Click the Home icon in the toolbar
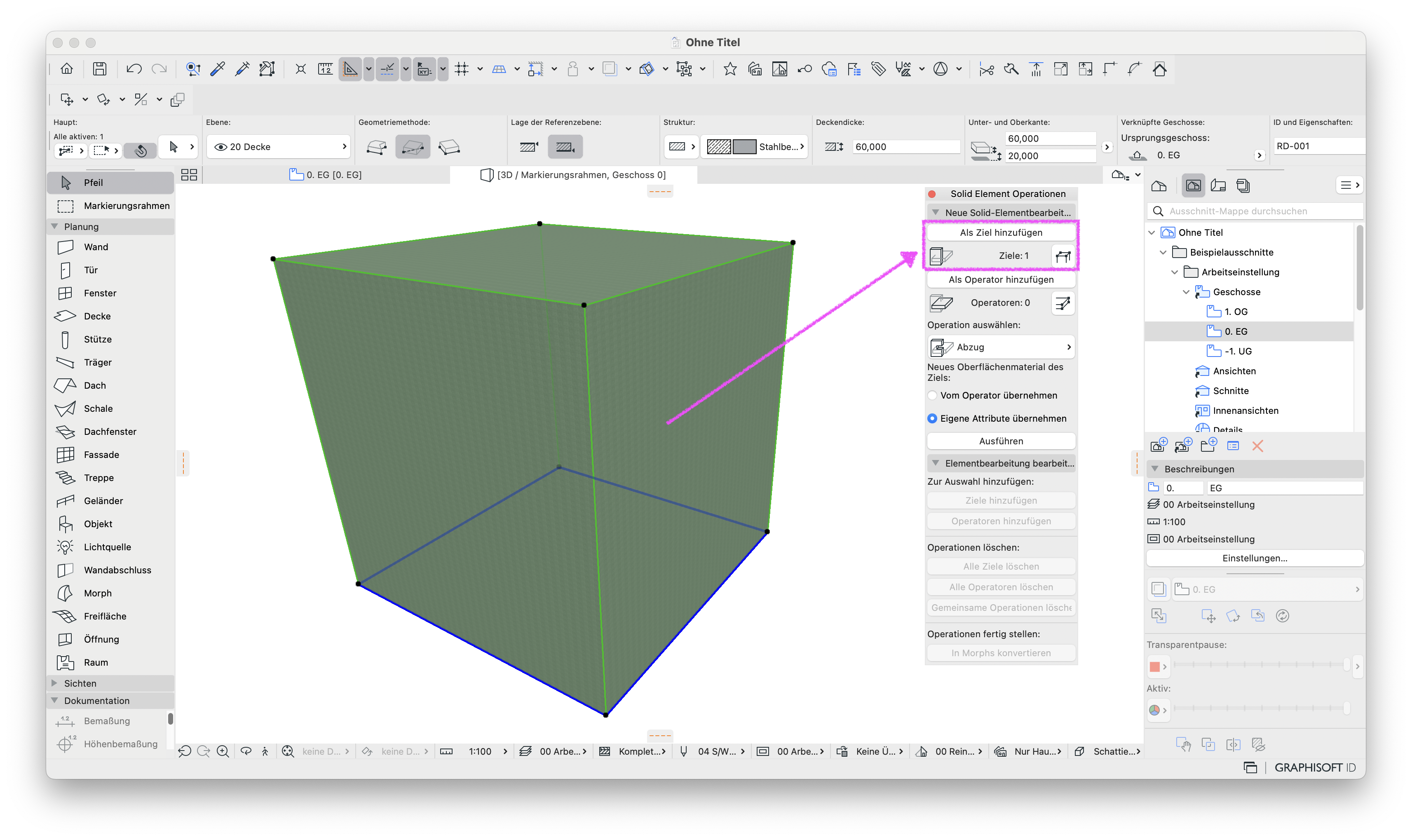 click(67, 69)
